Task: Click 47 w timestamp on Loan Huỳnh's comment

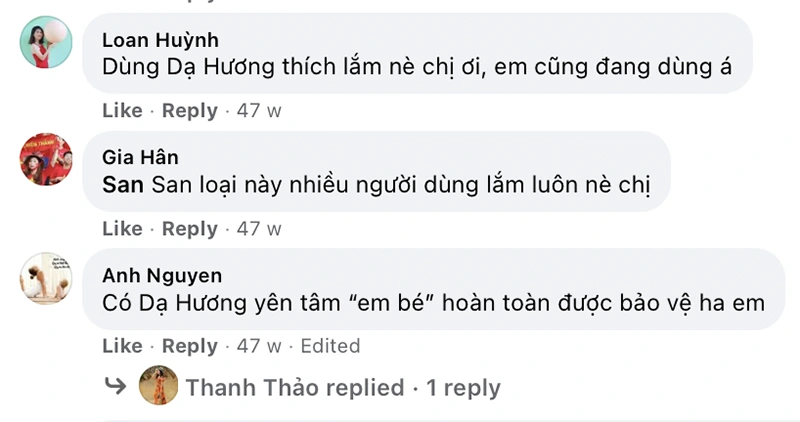Action: [x=258, y=111]
